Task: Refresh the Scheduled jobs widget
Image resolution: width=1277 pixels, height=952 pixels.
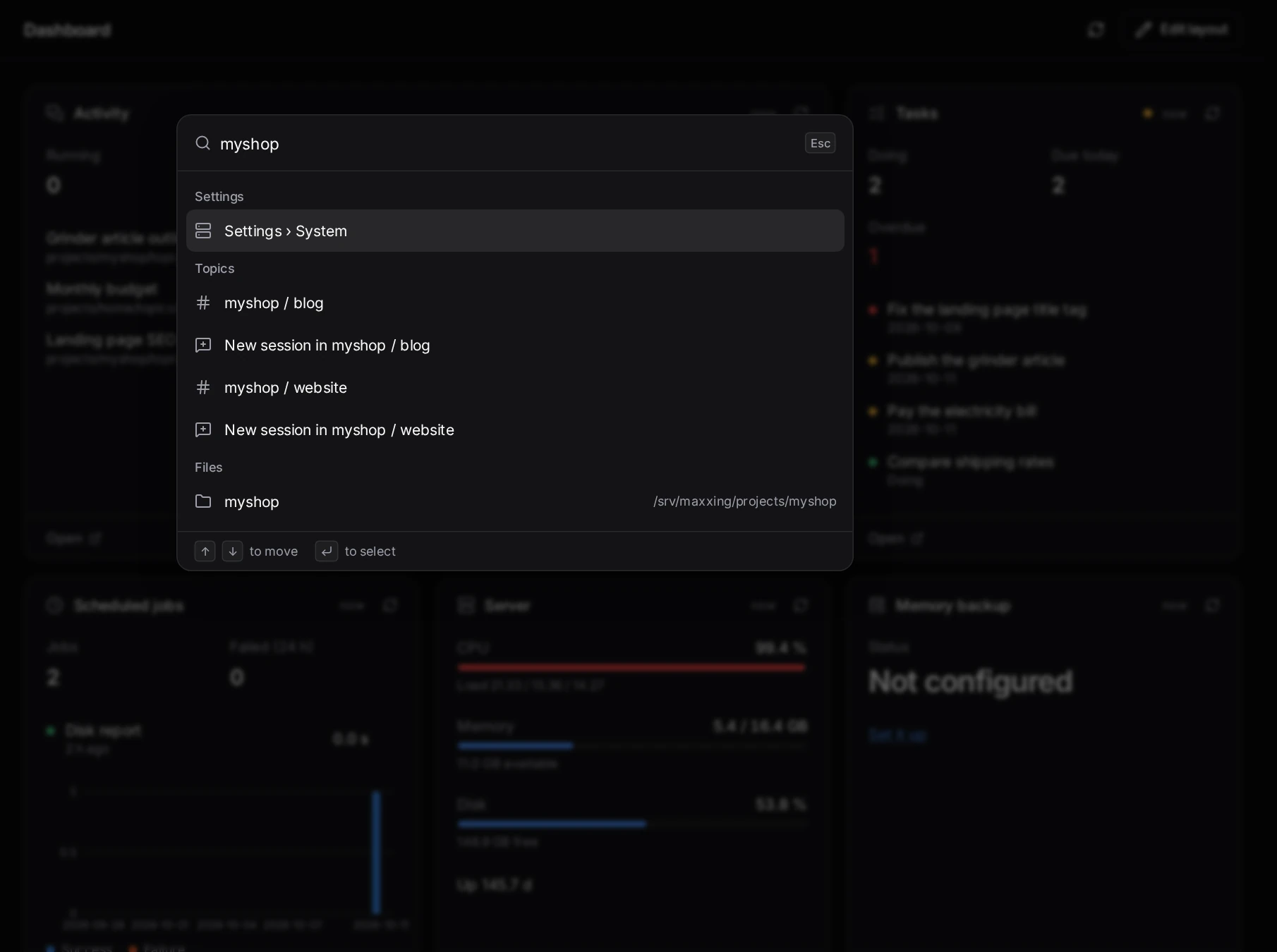Action: [x=390, y=606]
